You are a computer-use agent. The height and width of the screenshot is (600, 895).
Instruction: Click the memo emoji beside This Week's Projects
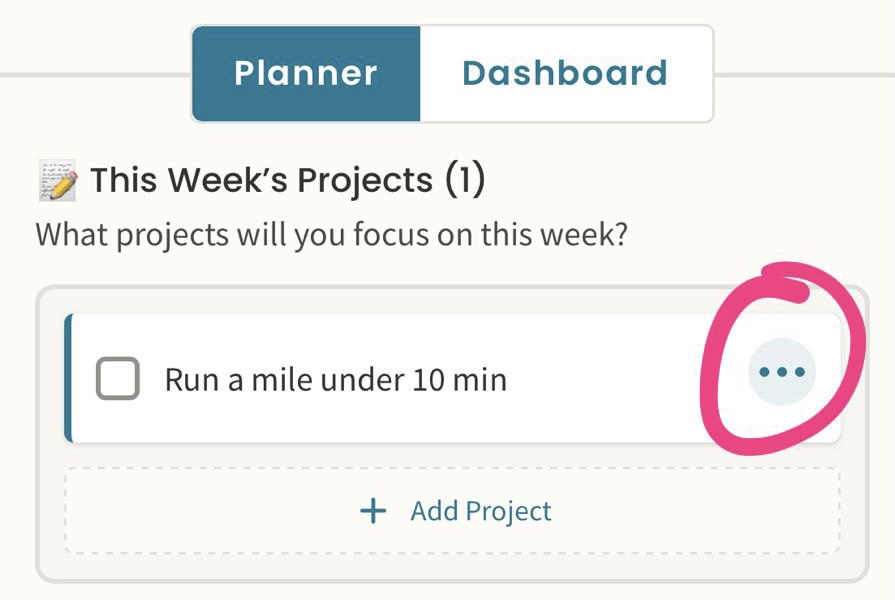[60, 178]
